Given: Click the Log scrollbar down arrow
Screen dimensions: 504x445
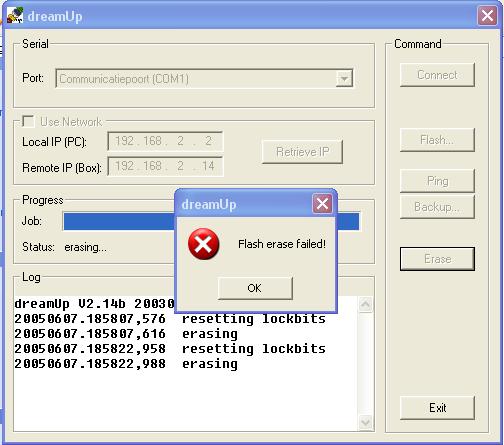Looking at the screenshot, I should 366,423.
